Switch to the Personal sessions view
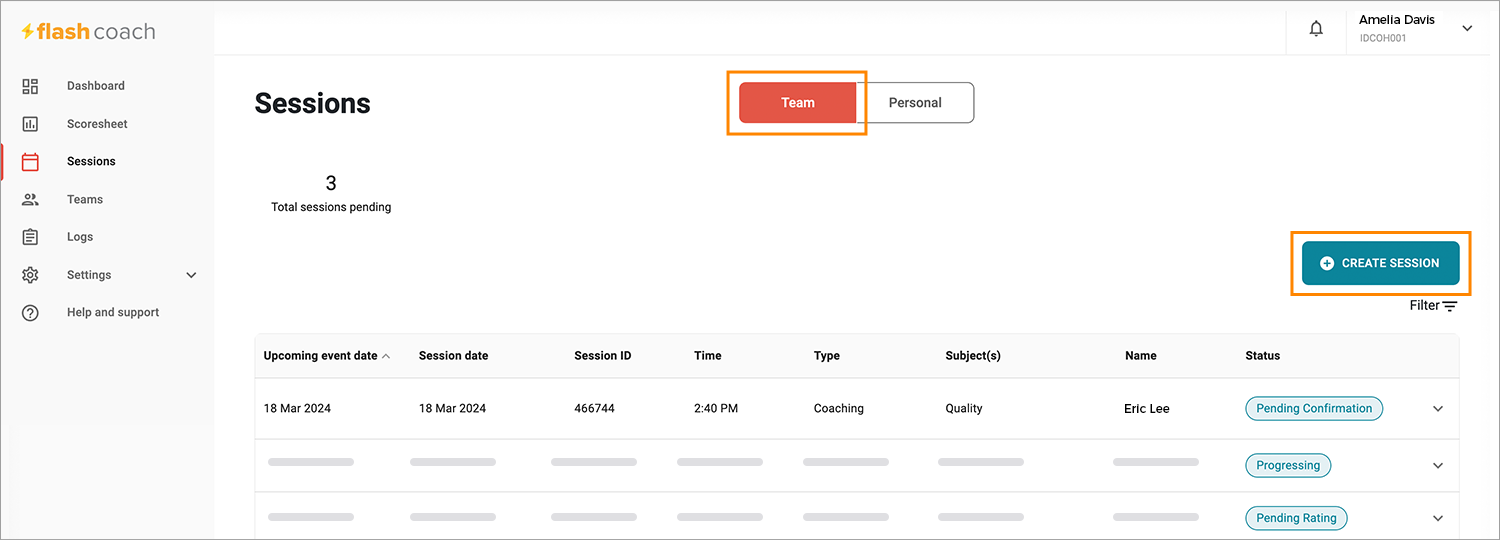This screenshot has height=540, width=1500. click(x=915, y=103)
